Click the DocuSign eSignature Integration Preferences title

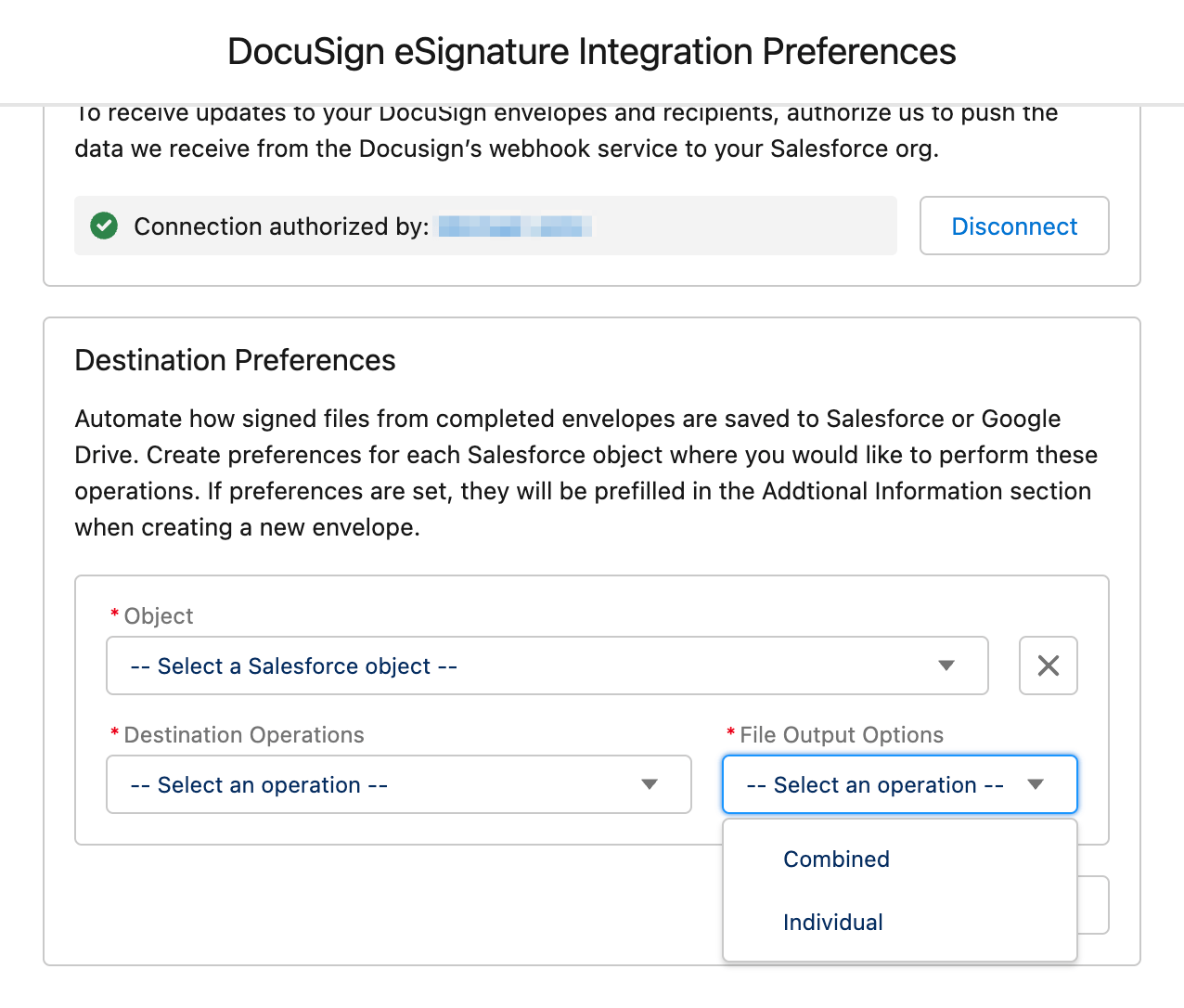592,52
